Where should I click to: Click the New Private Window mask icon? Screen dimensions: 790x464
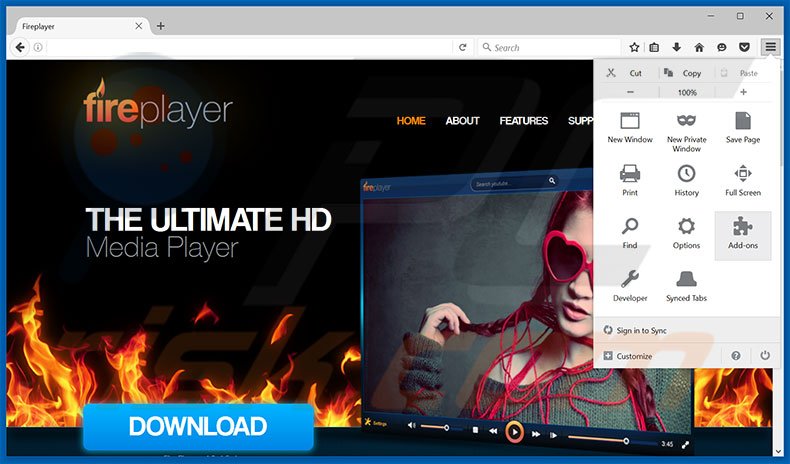point(686,121)
